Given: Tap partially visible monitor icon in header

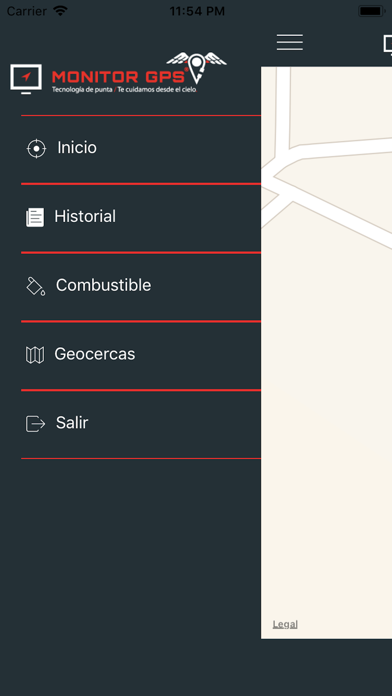Looking at the screenshot, I should (x=388, y=44).
